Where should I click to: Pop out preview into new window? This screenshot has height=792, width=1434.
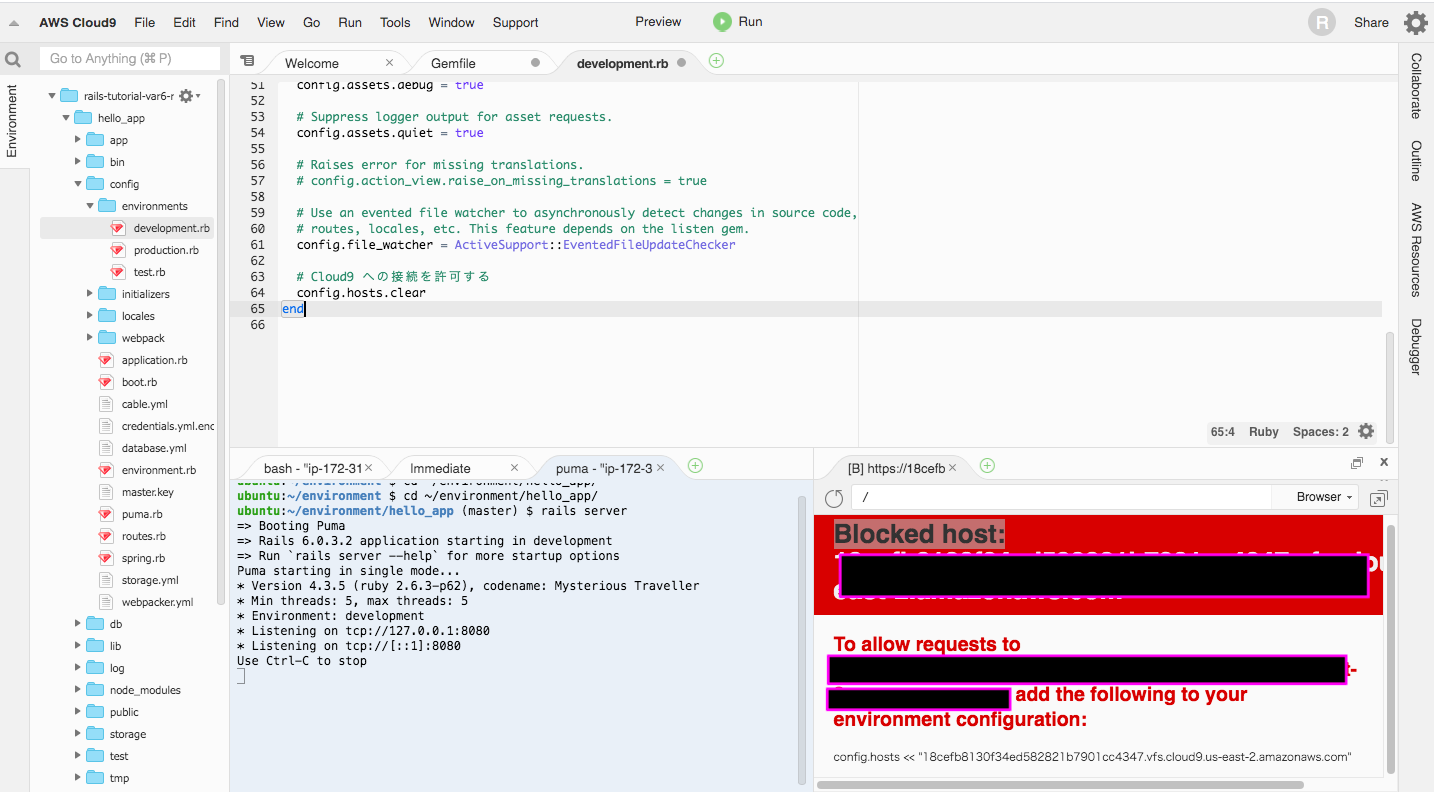[x=1378, y=498]
